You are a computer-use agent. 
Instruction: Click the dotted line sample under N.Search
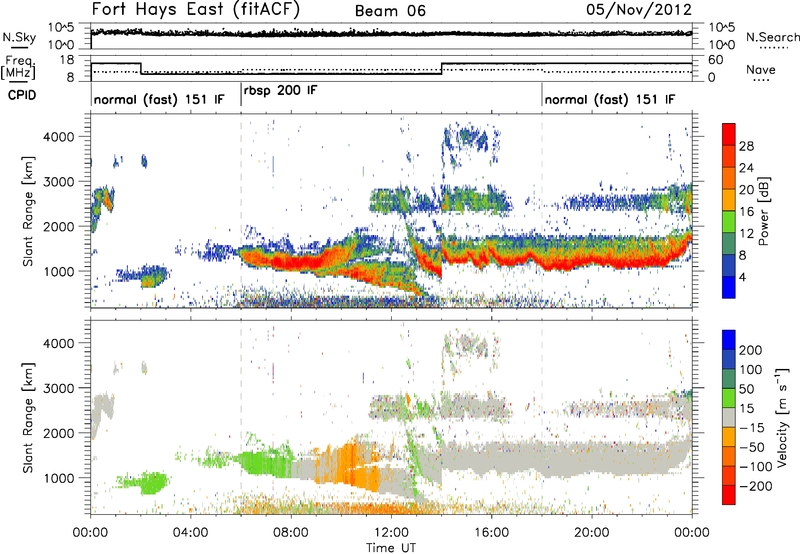(774, 47)
